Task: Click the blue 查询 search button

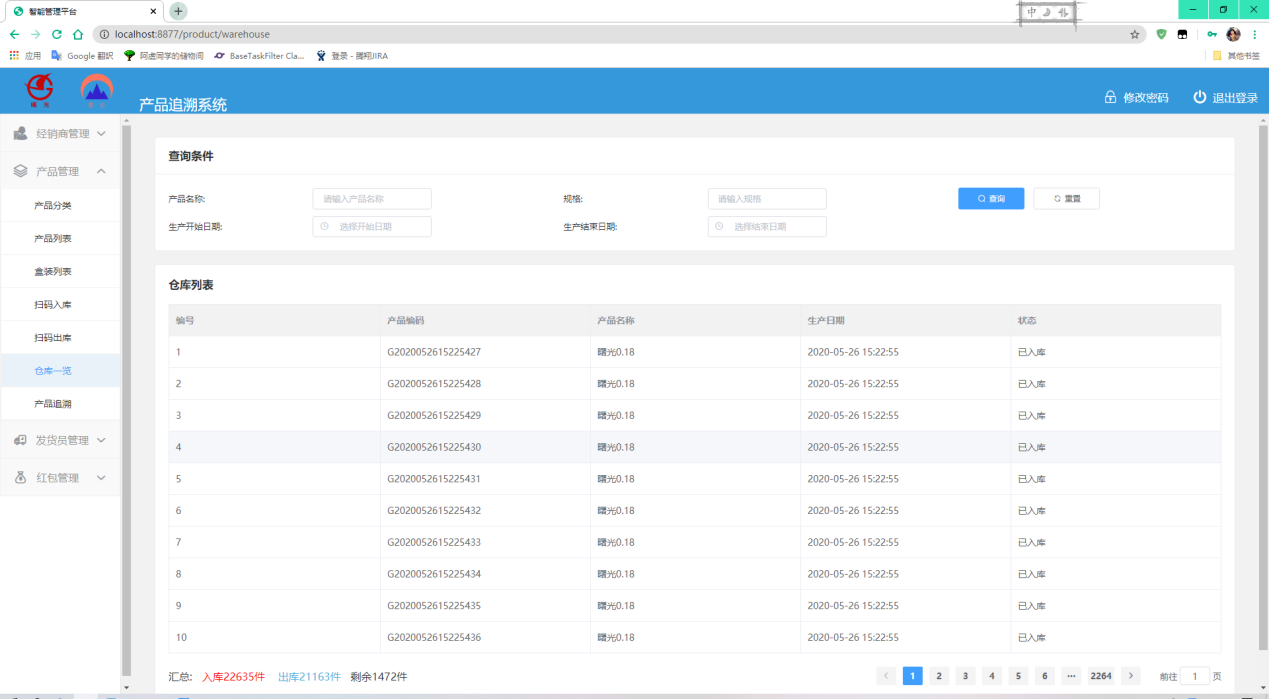Action: click(x=990, y=199)
